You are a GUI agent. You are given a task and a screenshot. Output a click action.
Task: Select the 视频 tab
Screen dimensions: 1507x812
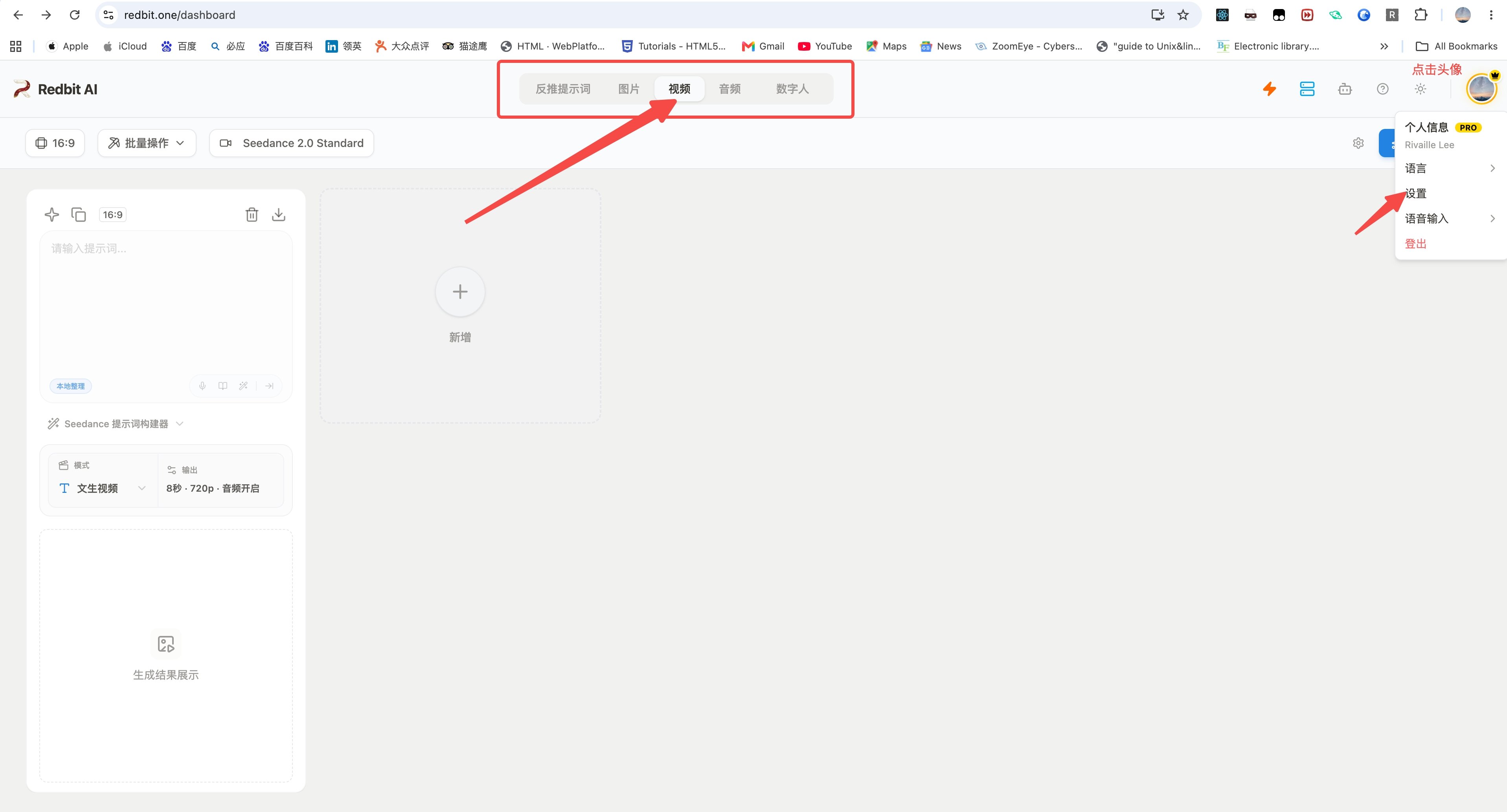coord(679,89)
